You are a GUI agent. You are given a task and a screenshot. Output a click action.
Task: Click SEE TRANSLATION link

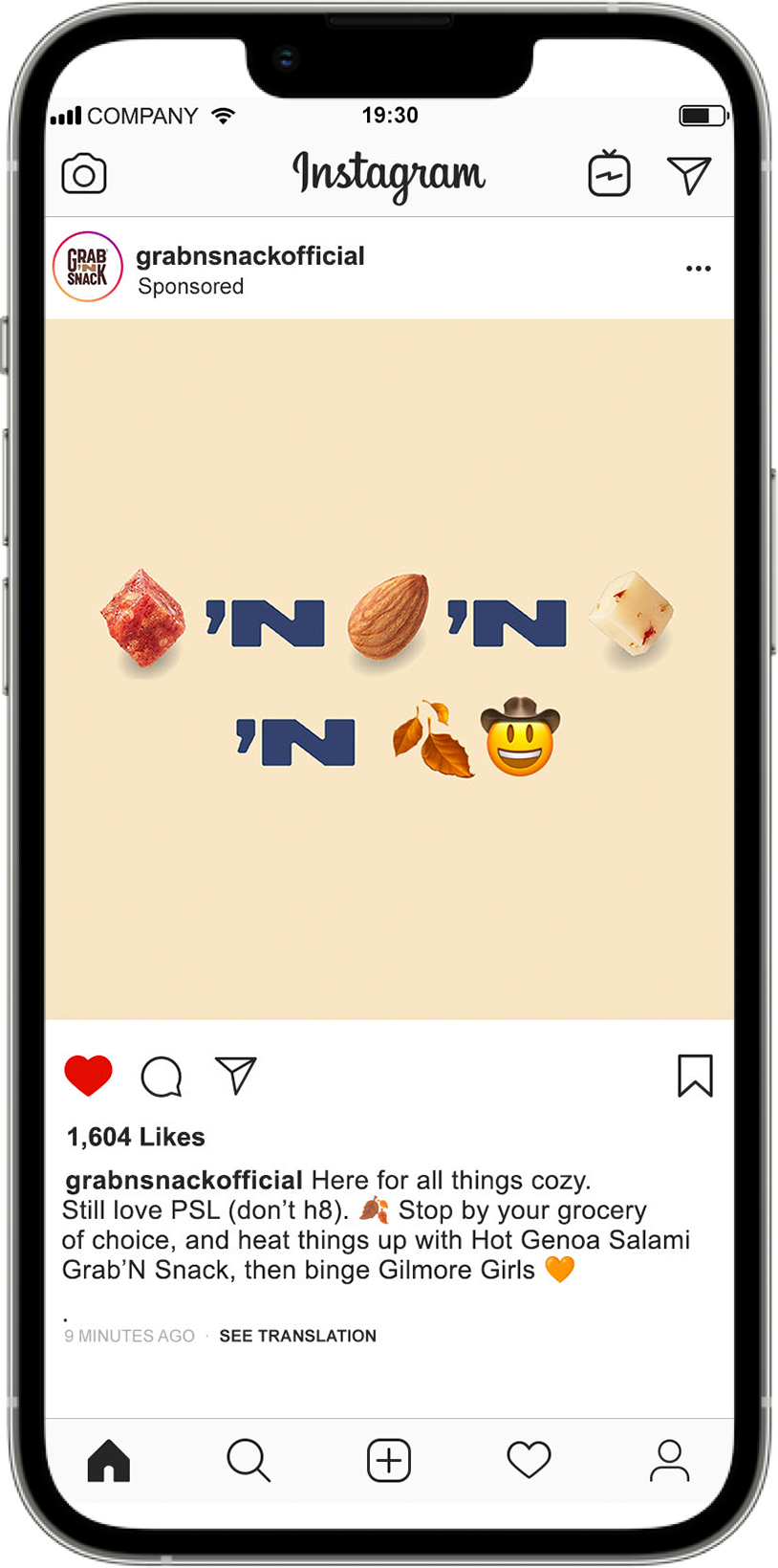298,1336
